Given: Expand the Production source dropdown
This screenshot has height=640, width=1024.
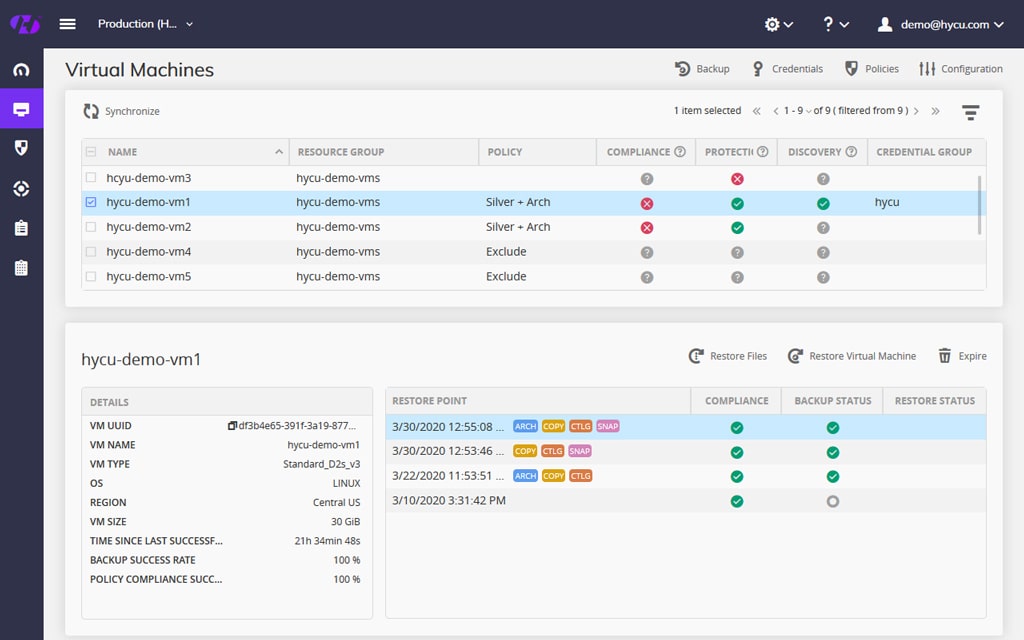Looking at the screenshot, I should (145, 24).
